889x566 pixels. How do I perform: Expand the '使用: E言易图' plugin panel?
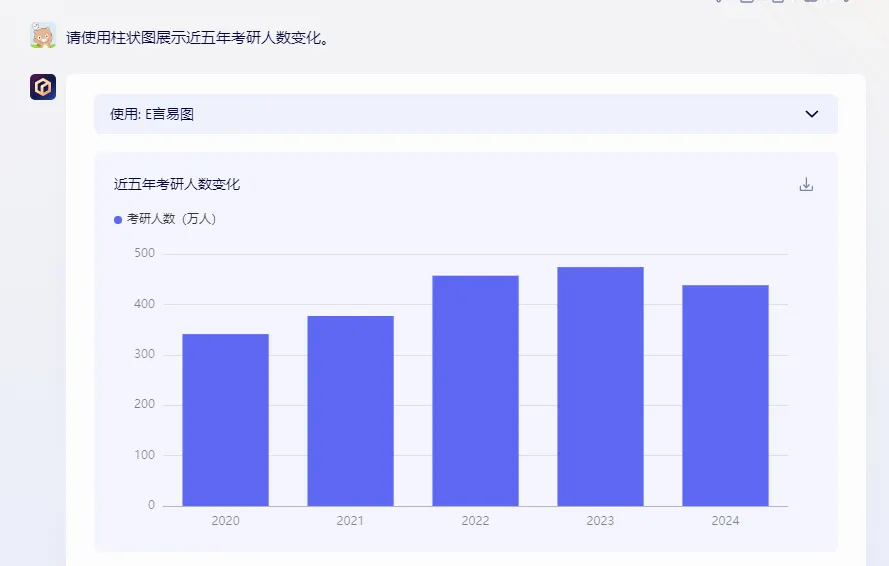pyautogui.click(x=465, y=114)
